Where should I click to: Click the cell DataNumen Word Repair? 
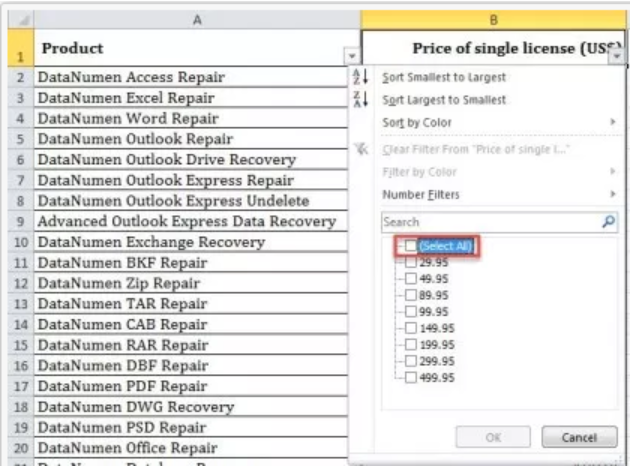click(191, 118)
